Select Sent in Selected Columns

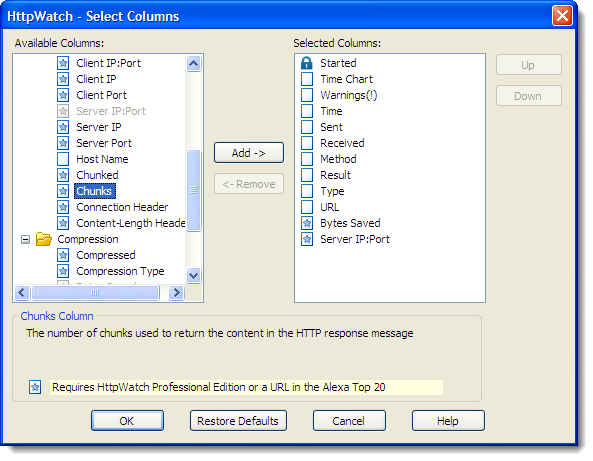[331, 127]
